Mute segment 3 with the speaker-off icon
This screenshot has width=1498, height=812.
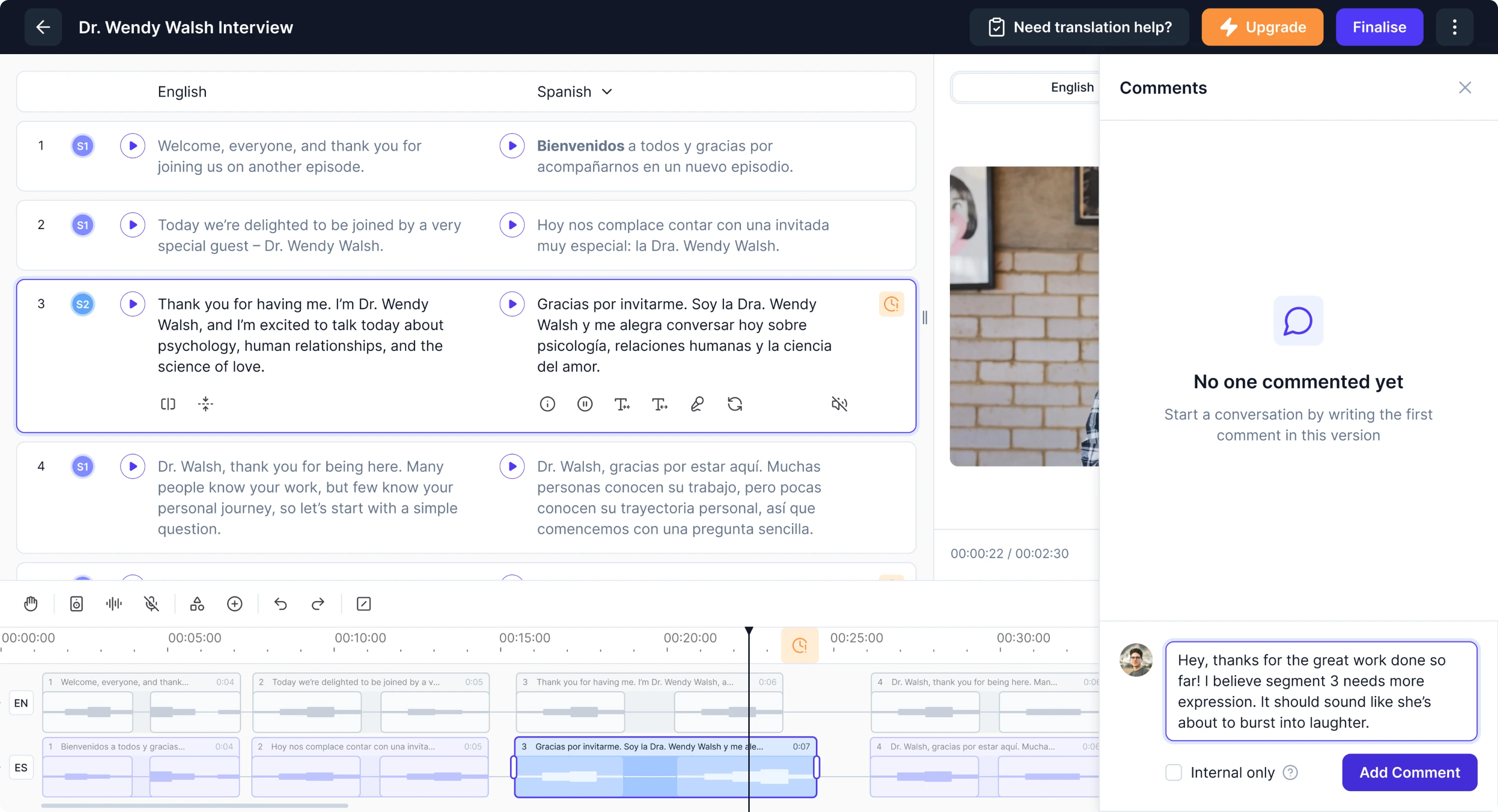point(839,404)
